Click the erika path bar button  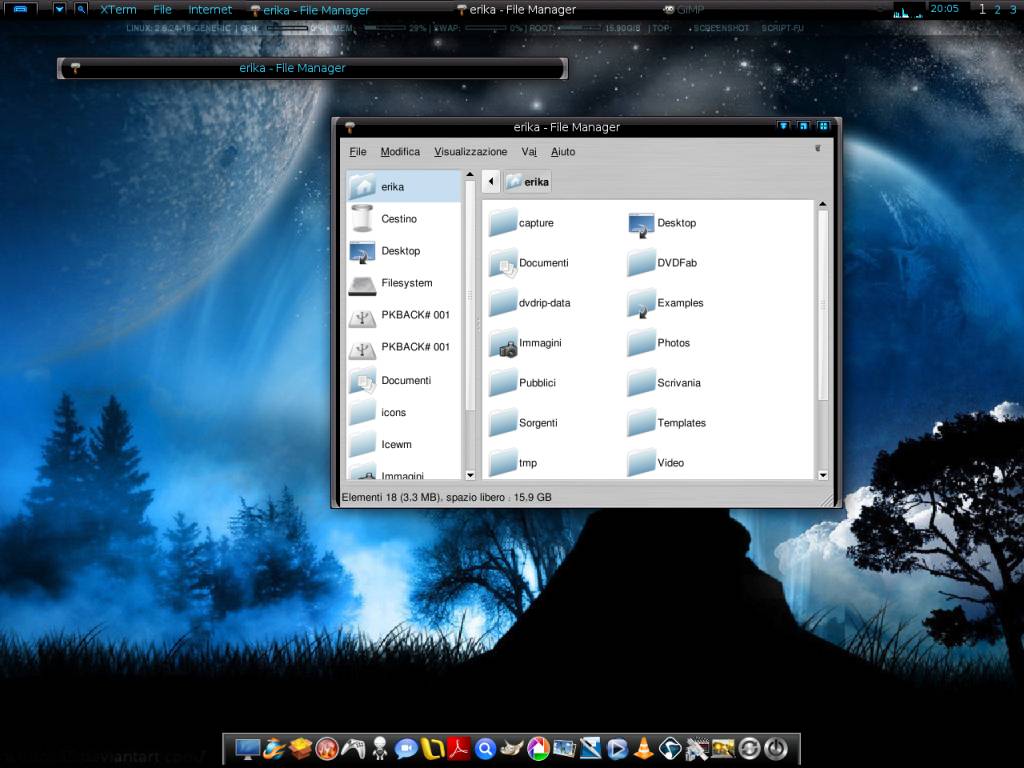[x=527, y=182]
